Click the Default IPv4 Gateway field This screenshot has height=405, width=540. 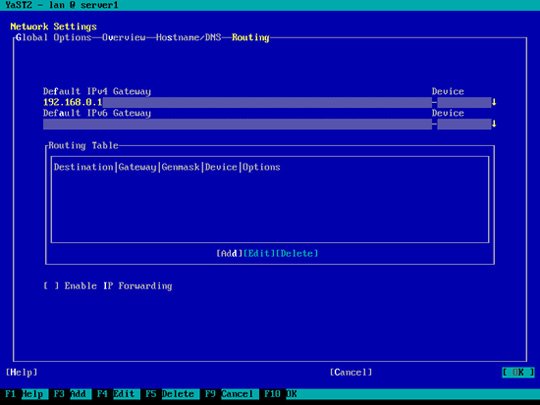[237, 102]
